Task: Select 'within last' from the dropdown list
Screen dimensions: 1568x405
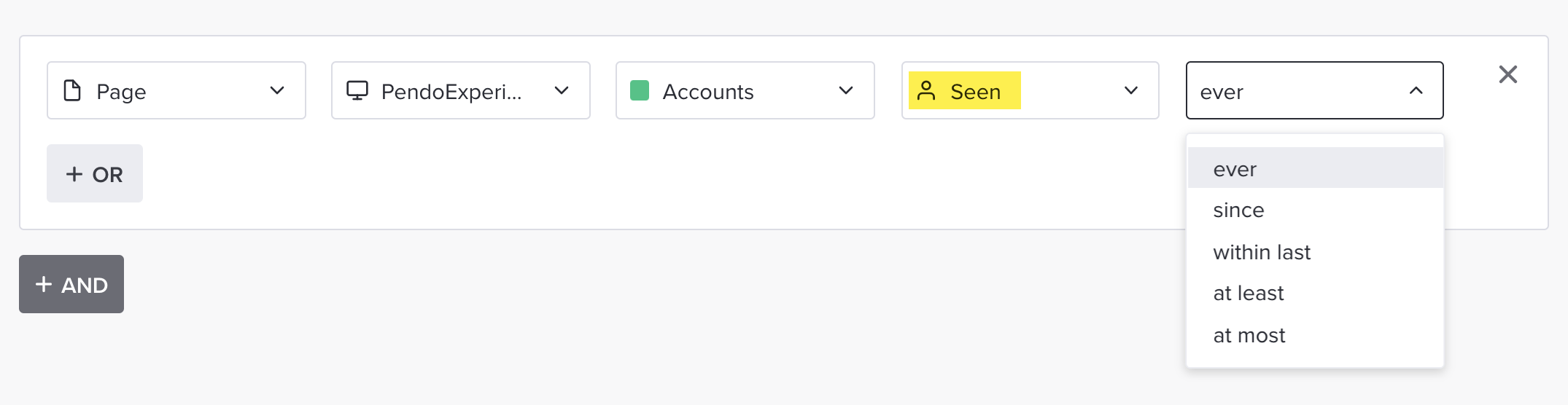Action: (1316, 252)
